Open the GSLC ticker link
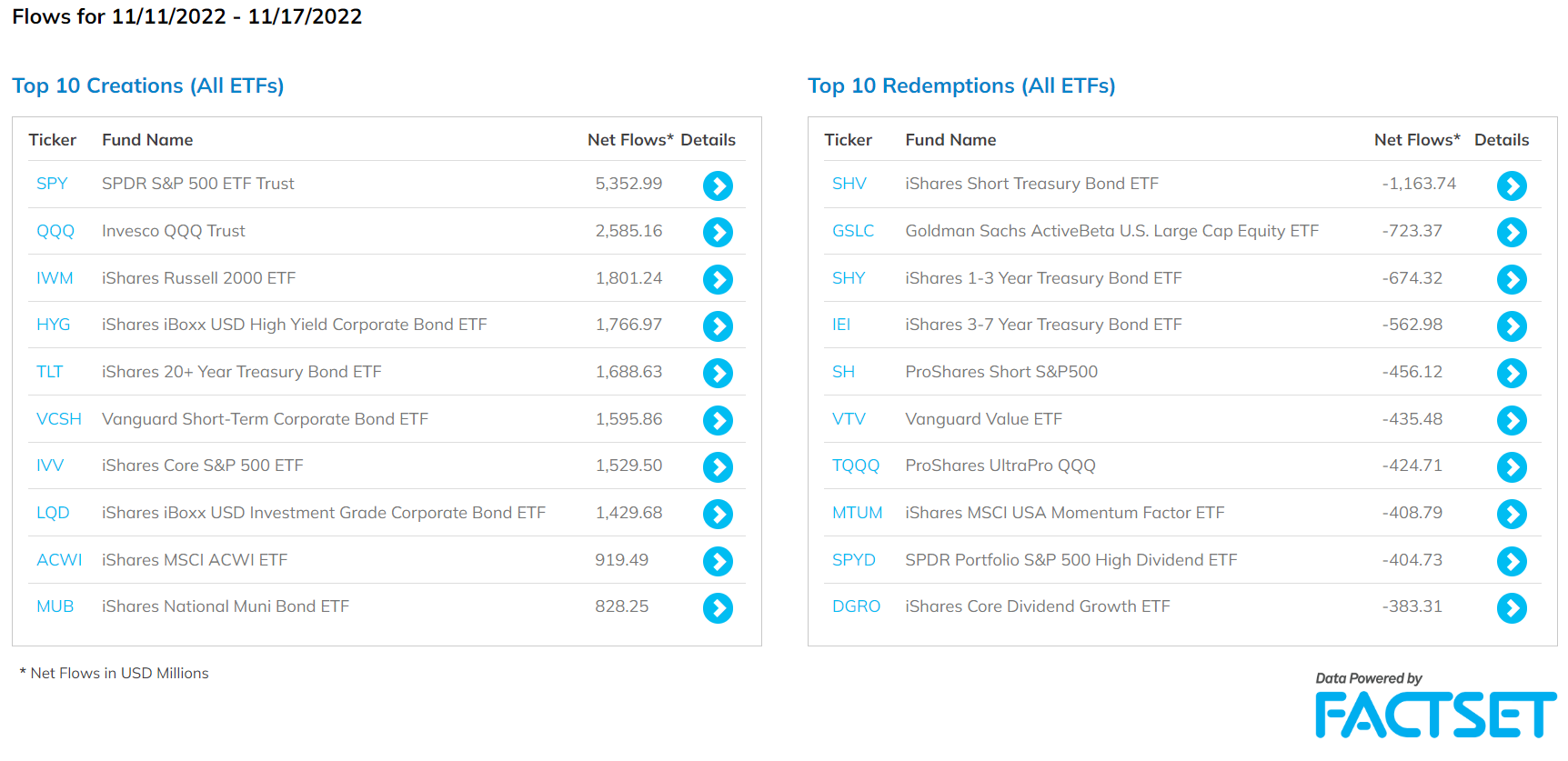 point(853,231)
